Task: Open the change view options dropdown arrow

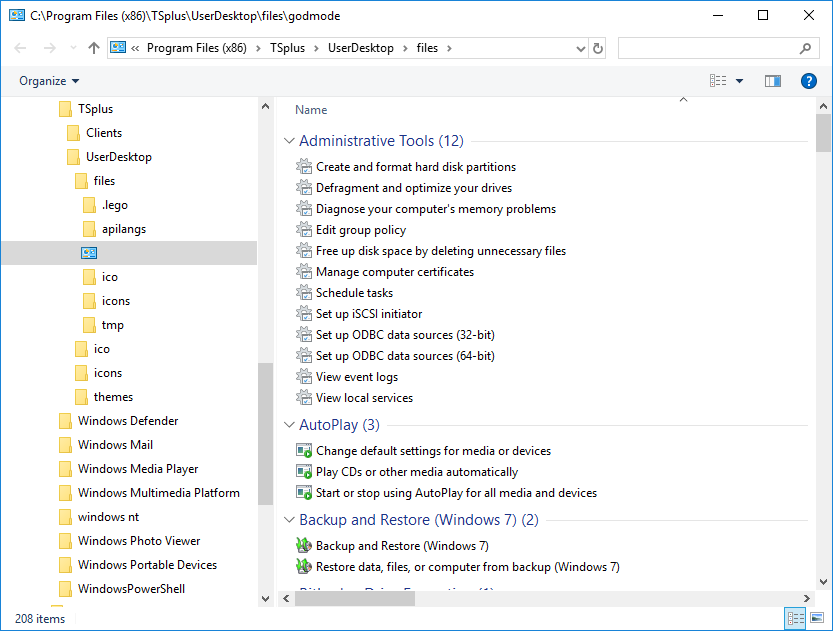Action: (740, 81)
